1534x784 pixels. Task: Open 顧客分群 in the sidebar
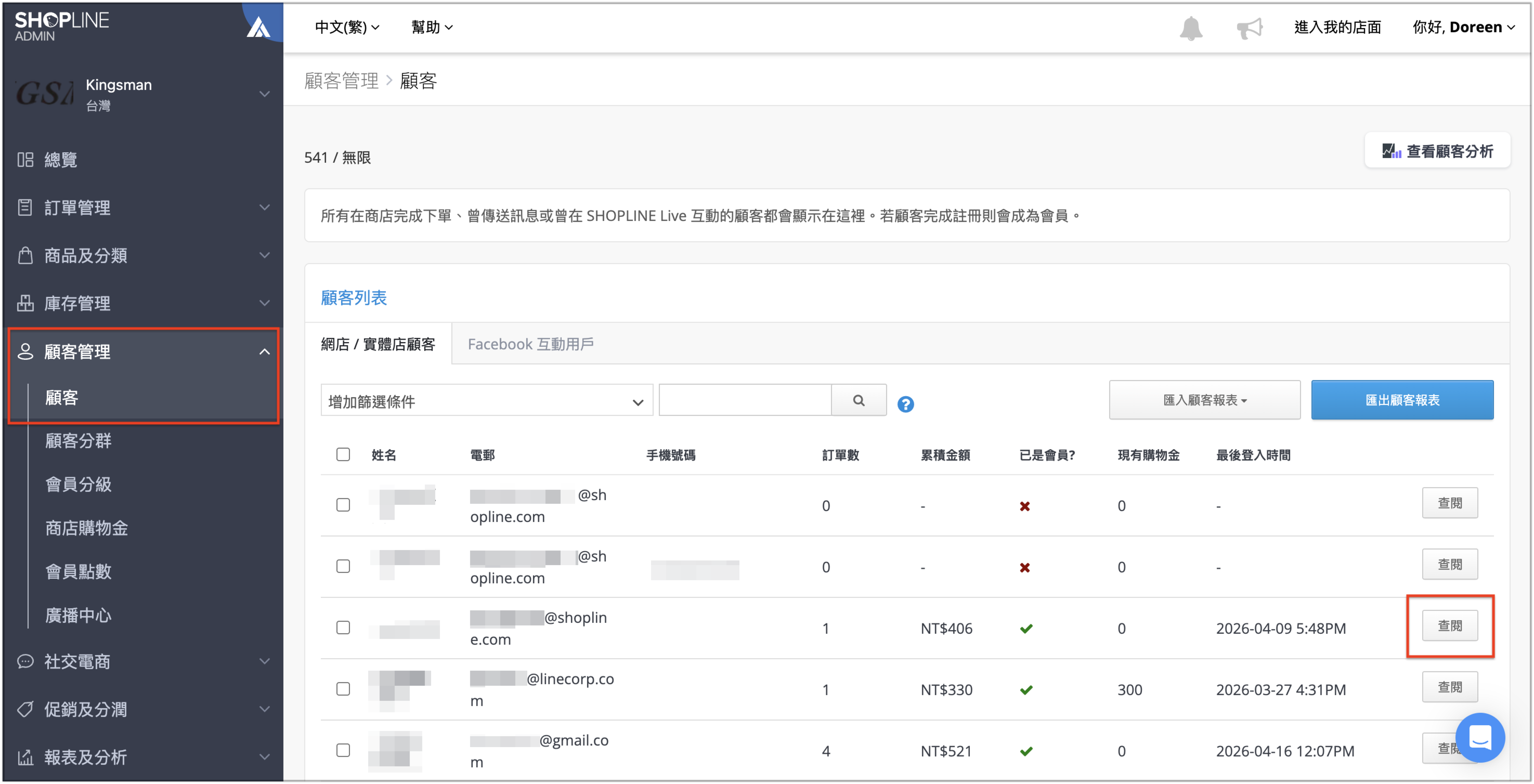[x=79, y=441]
